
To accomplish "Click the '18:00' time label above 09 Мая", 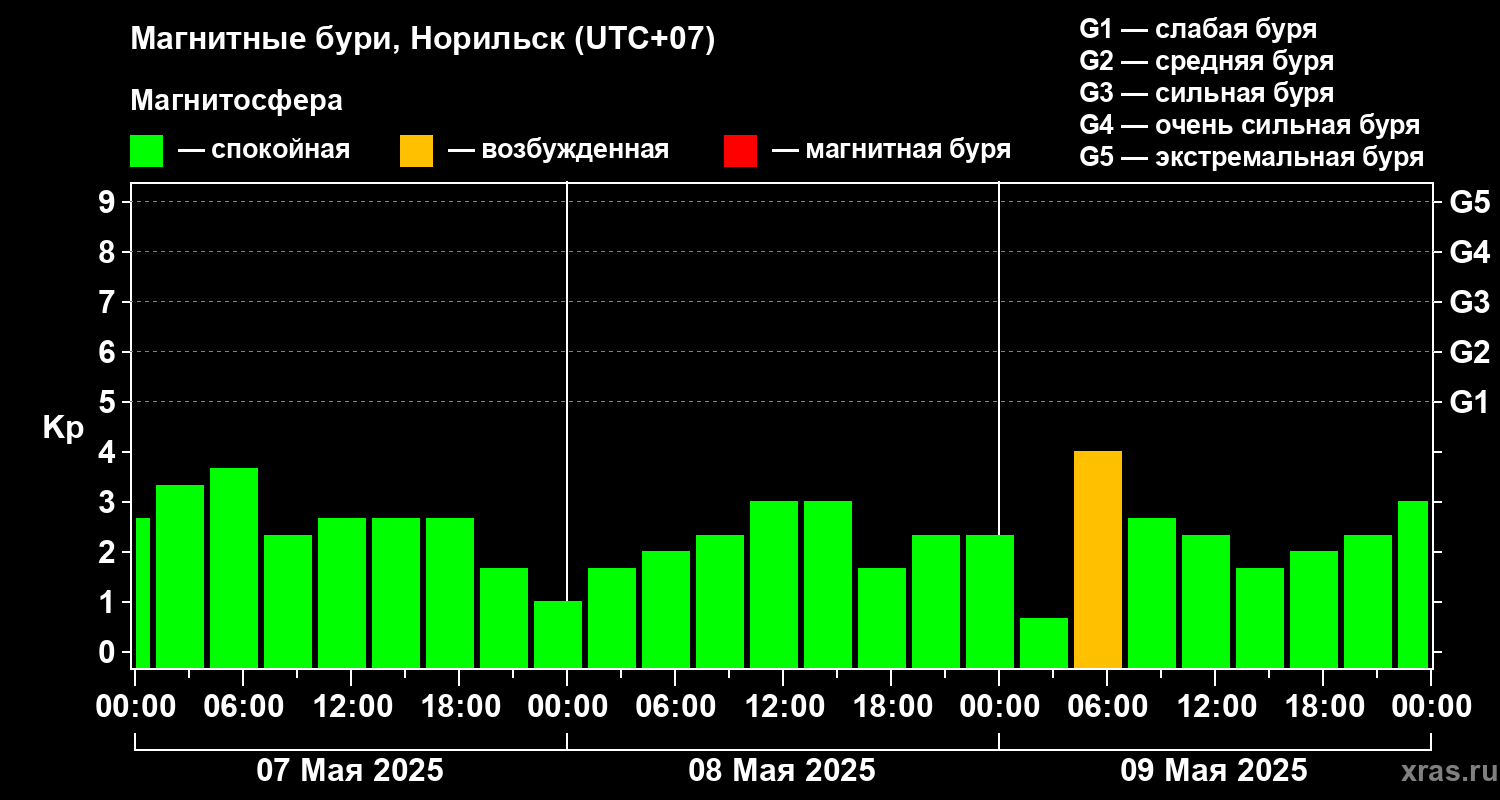I will click(x=1323, y=706).
